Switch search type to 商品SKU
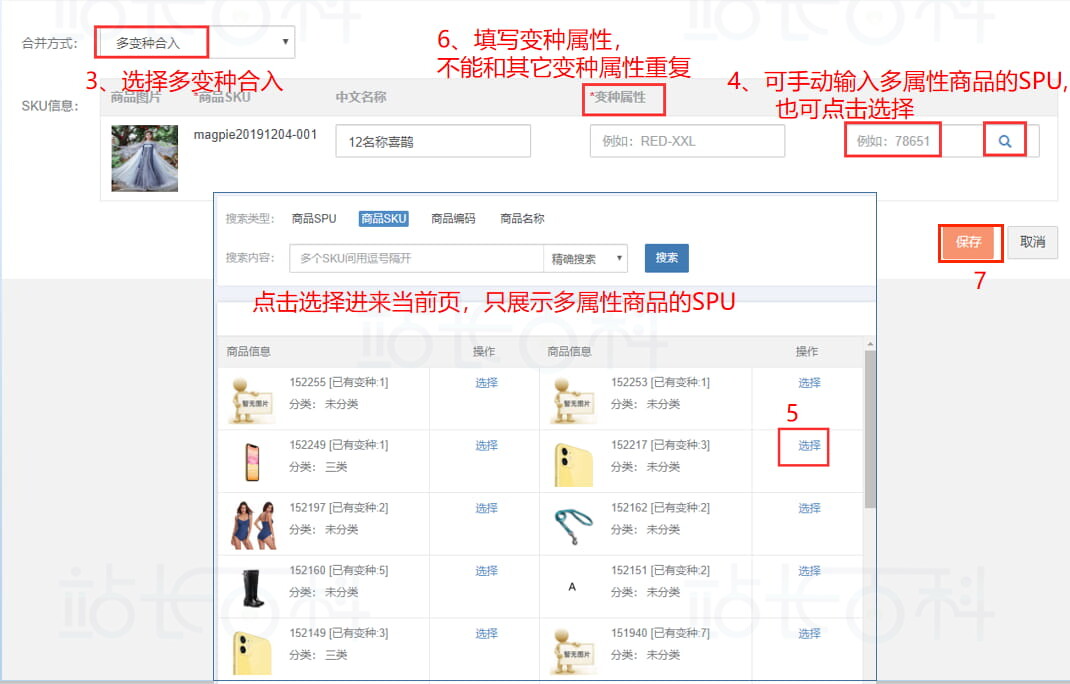 (x=384, y=218)
